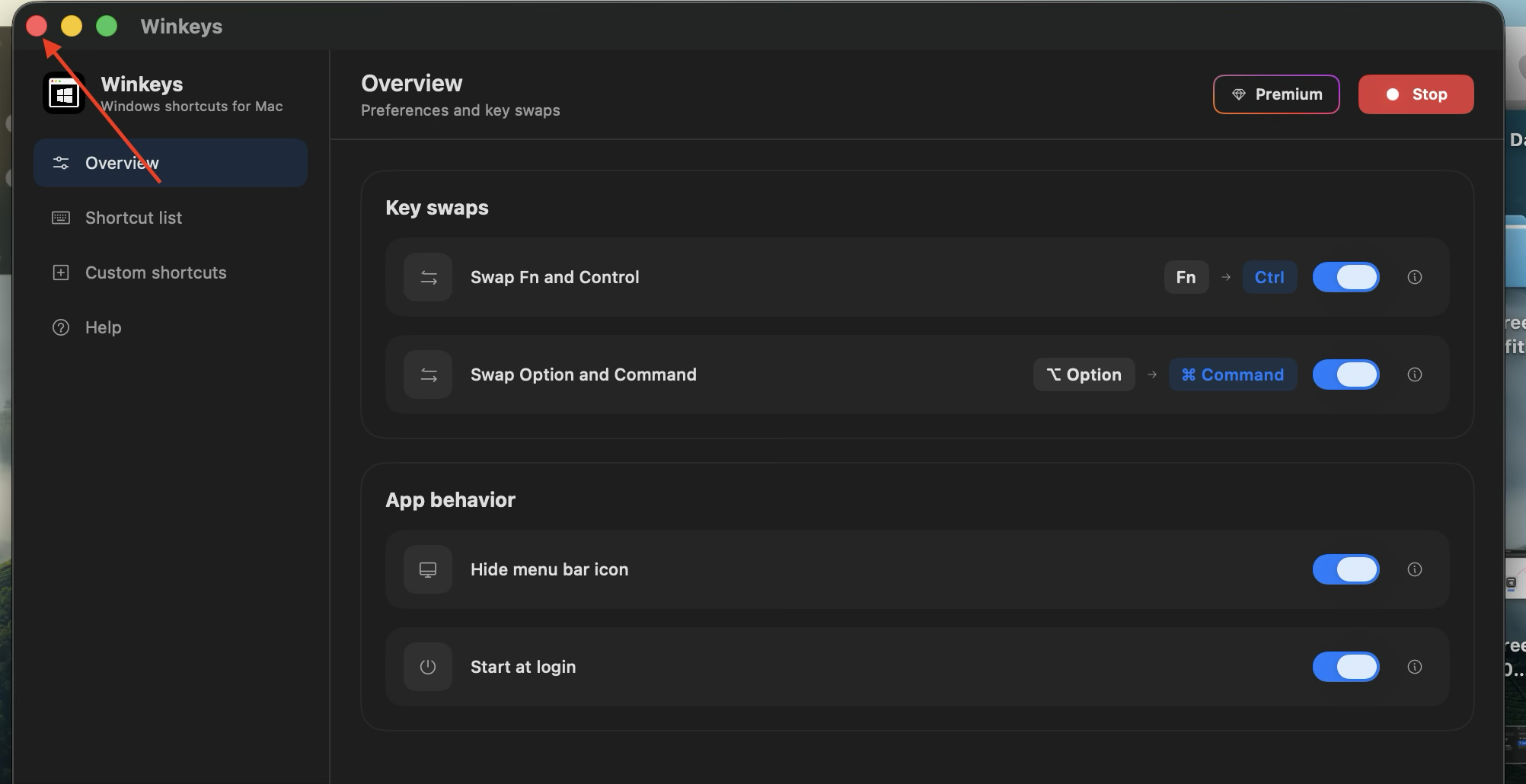Toggle Hide menu bar icon switch
This screenshot has width=1526, height=784.
1346,569
